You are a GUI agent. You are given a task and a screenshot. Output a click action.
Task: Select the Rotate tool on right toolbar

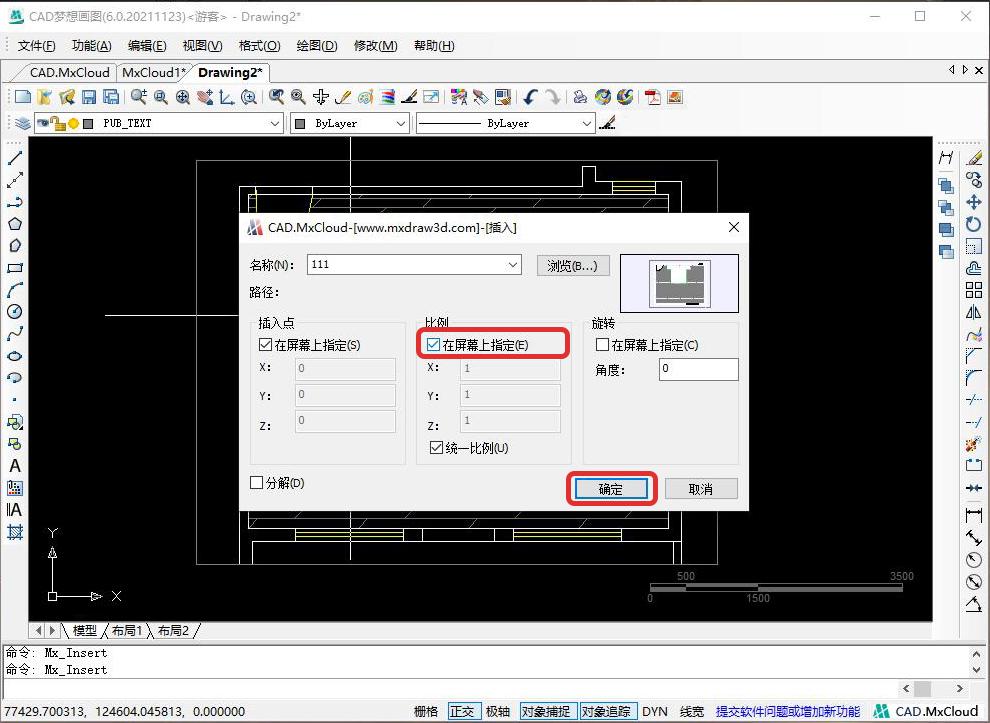point(973,224)
